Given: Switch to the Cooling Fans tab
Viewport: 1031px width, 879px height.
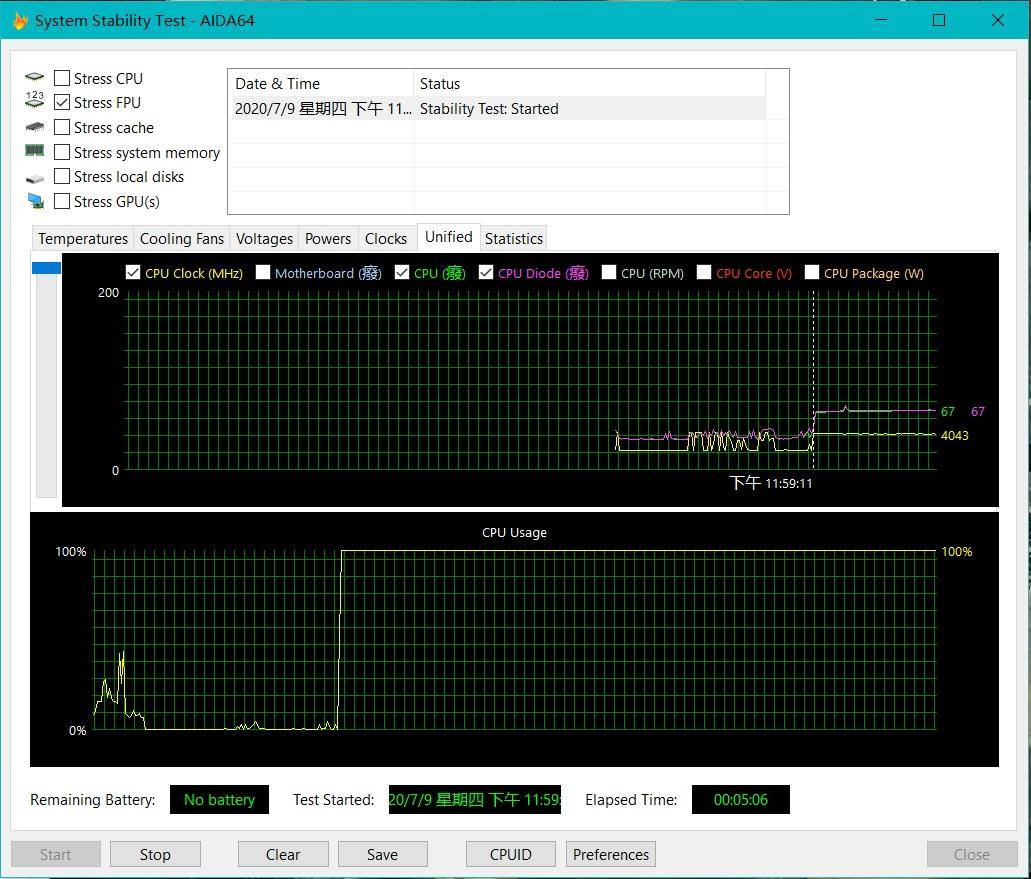Looking at the screenshot, I should tap(181, 239).
